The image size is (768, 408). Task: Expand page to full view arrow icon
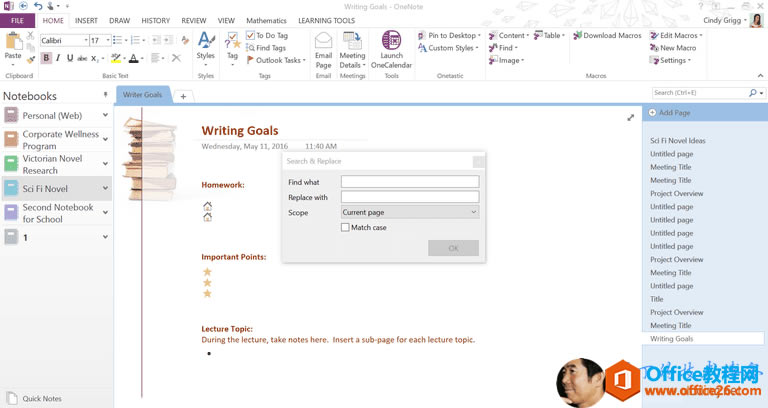pyautogui.click(x=630, y=118)
